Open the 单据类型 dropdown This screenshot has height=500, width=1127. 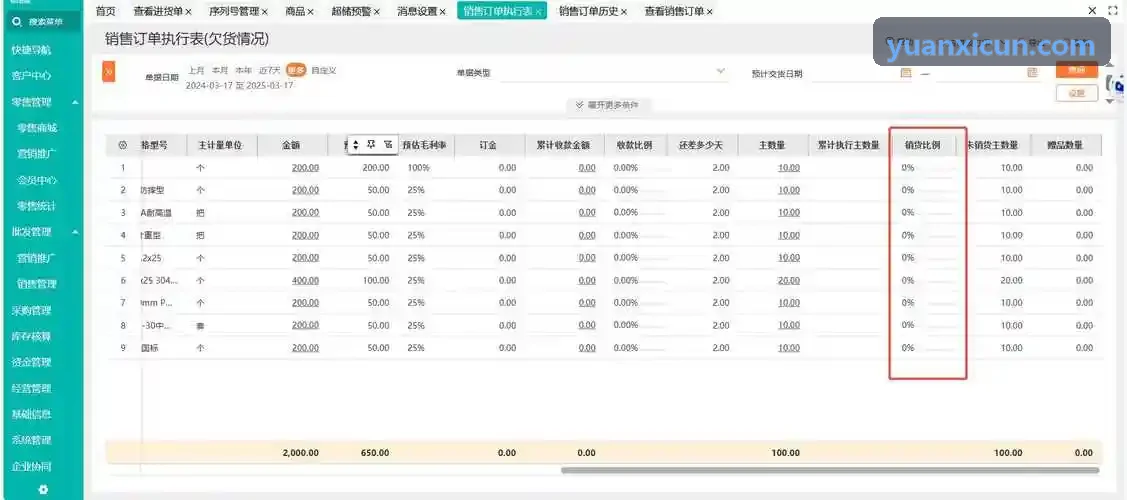coord(615,73)
